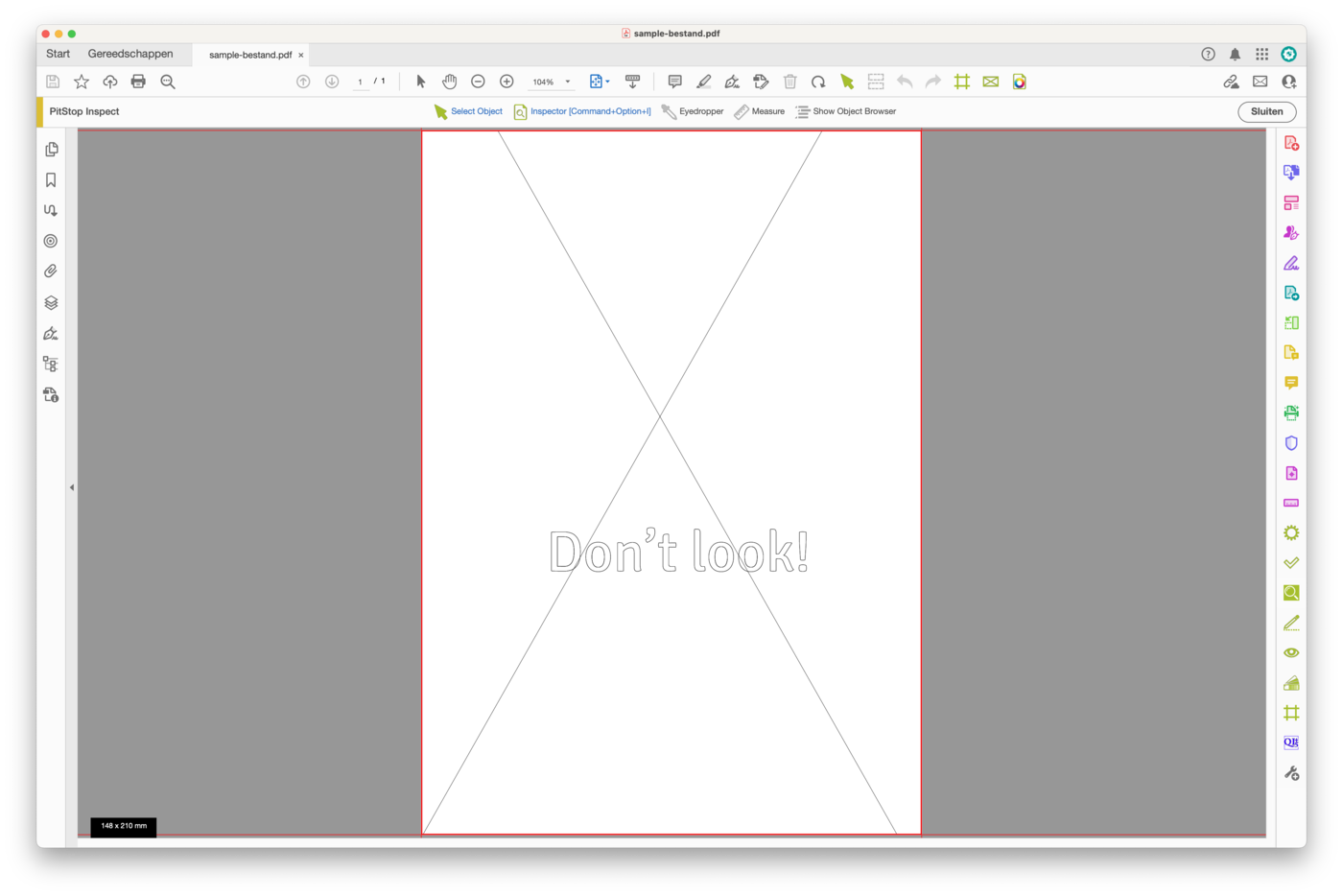Screen dimensions: 1343x896
Task: Click the stamp tool icon
Action: [x=761, y=83]
